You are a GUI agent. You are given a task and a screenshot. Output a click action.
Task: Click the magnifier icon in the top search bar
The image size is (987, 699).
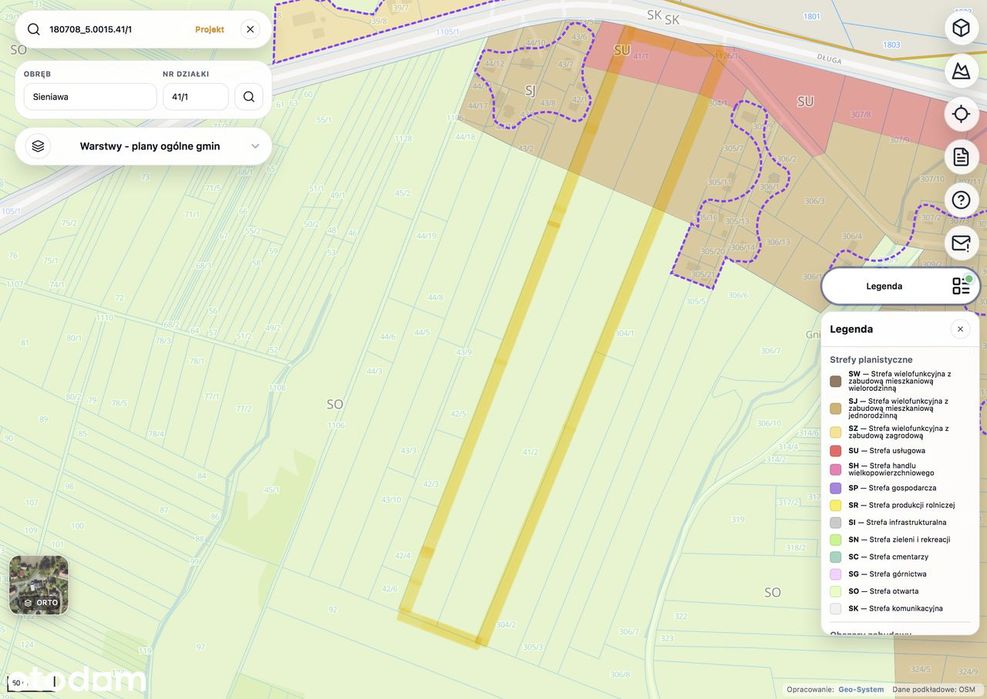tap(34, 30)
